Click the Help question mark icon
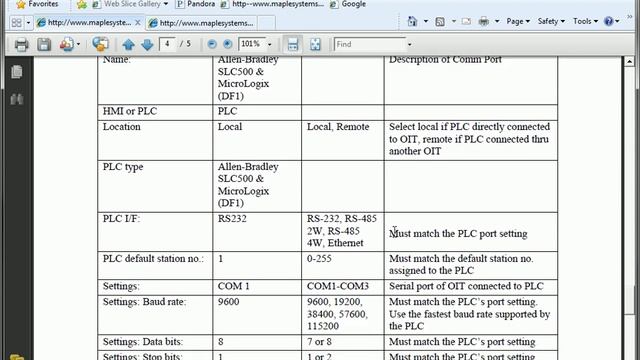The height and width of the screenshot is (360, 640). (x=608, y=21)
